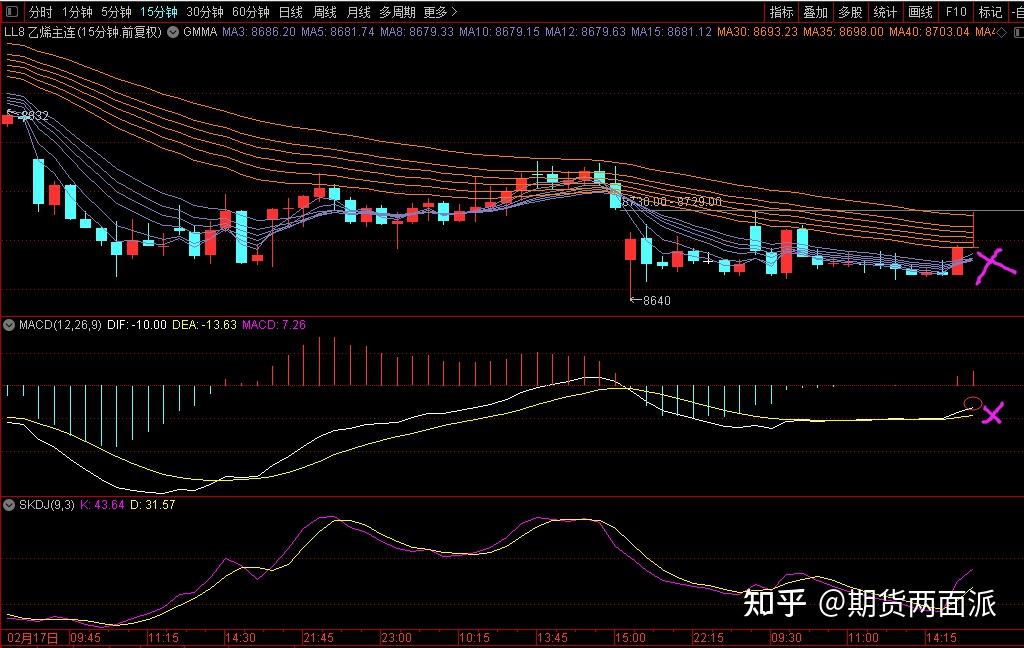Screen dimensions: 1024x648
Task: Click the MA3: 8686.20 value
Action: tap(259, 31)
